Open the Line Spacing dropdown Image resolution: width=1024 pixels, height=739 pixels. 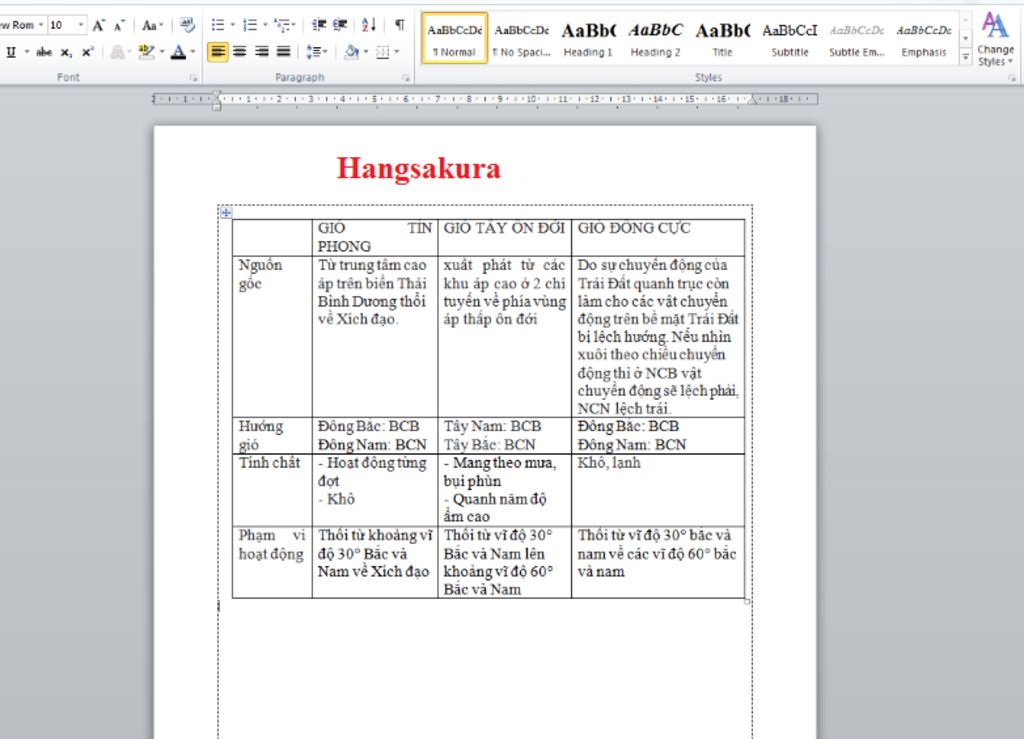coord(317,51)
